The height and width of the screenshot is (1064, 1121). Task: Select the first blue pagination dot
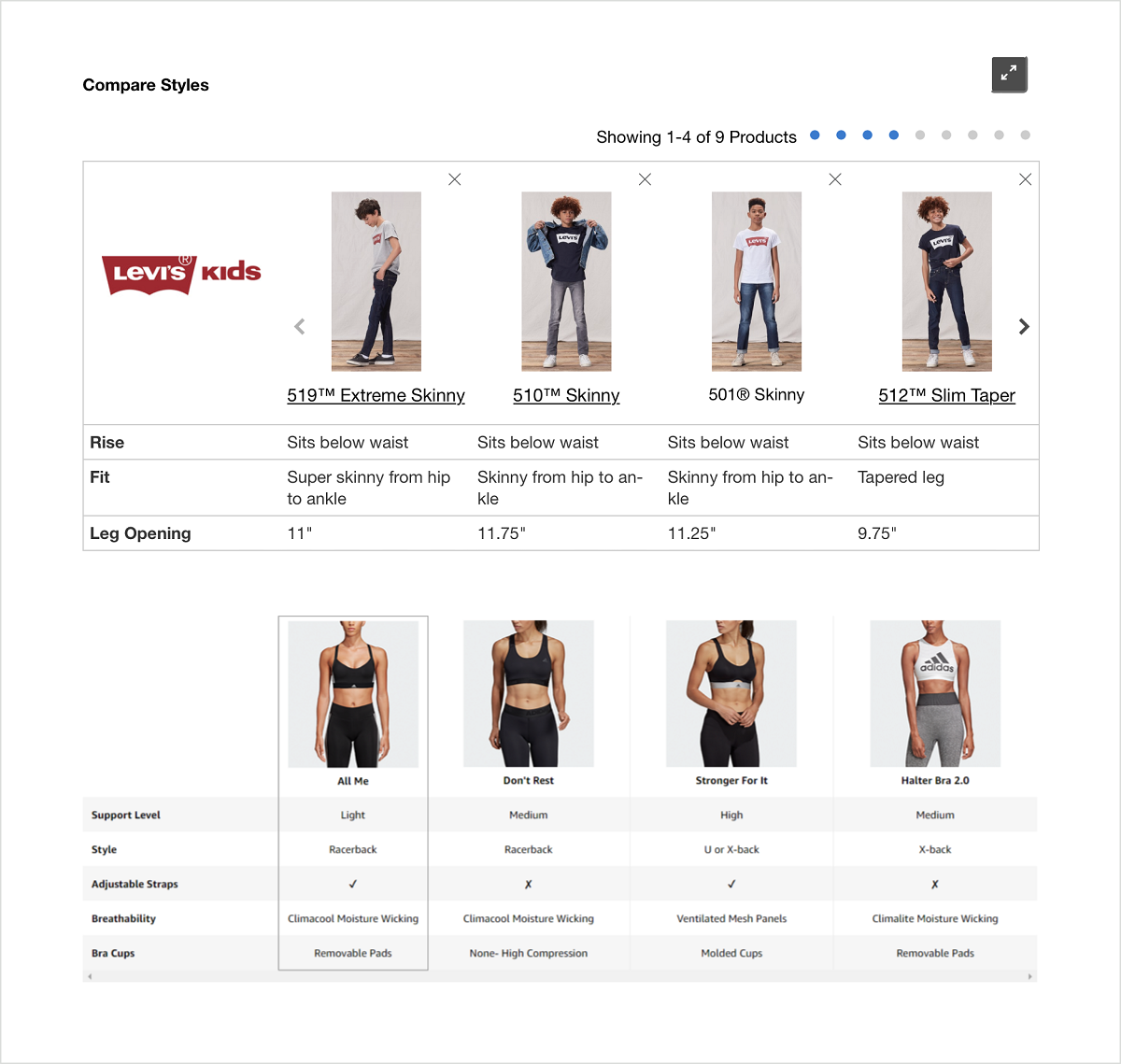(x=815, y=135)
